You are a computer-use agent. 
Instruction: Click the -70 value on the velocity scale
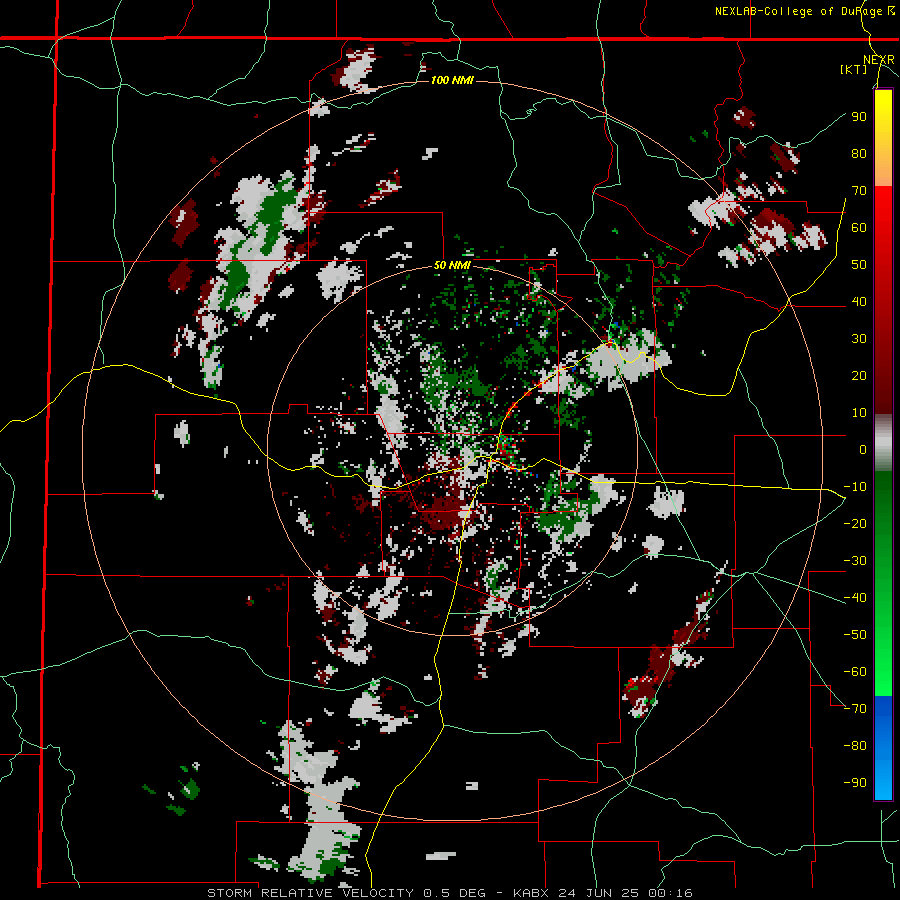click(855, 709)
